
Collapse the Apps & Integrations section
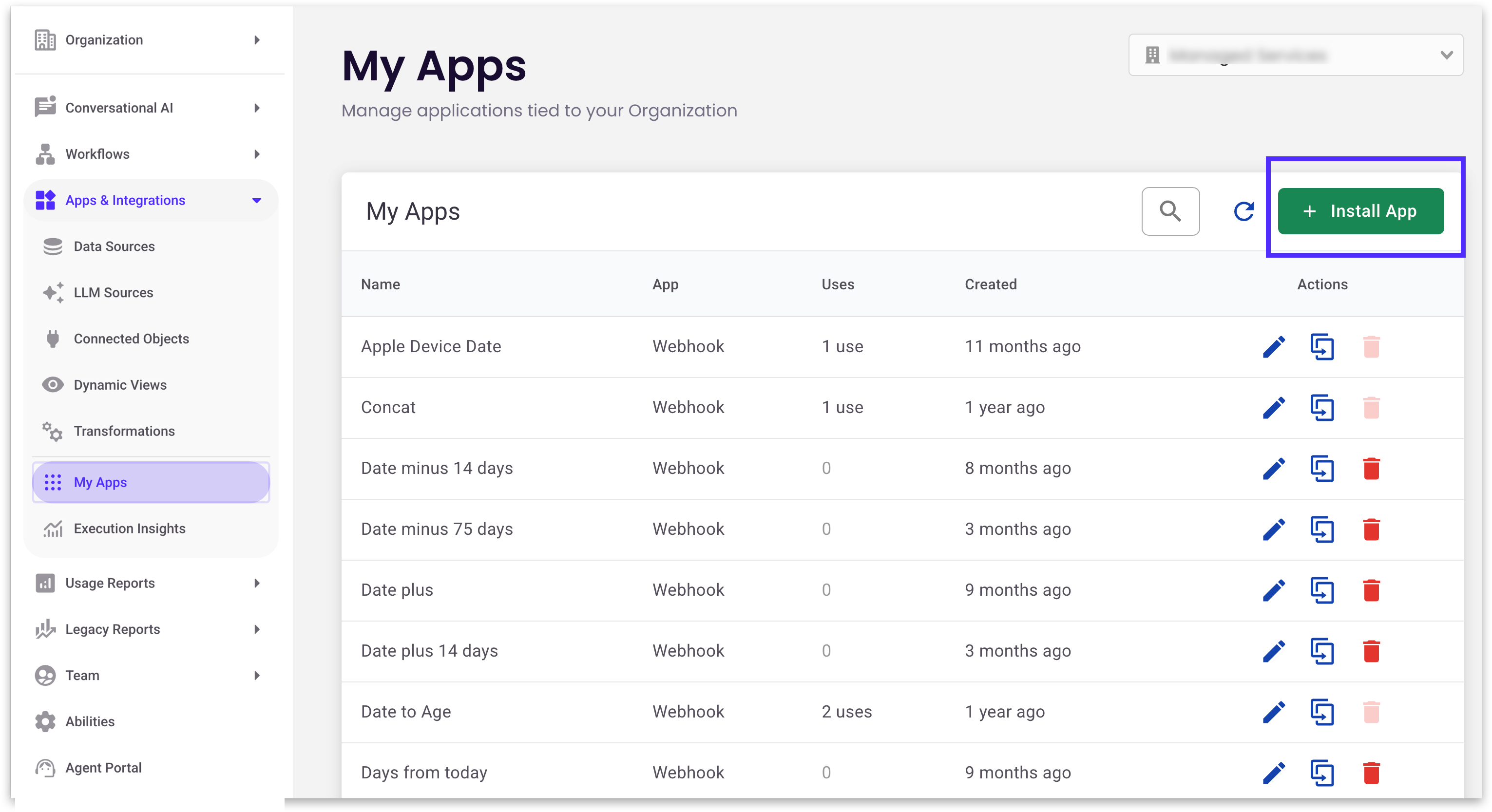[257, 200]
